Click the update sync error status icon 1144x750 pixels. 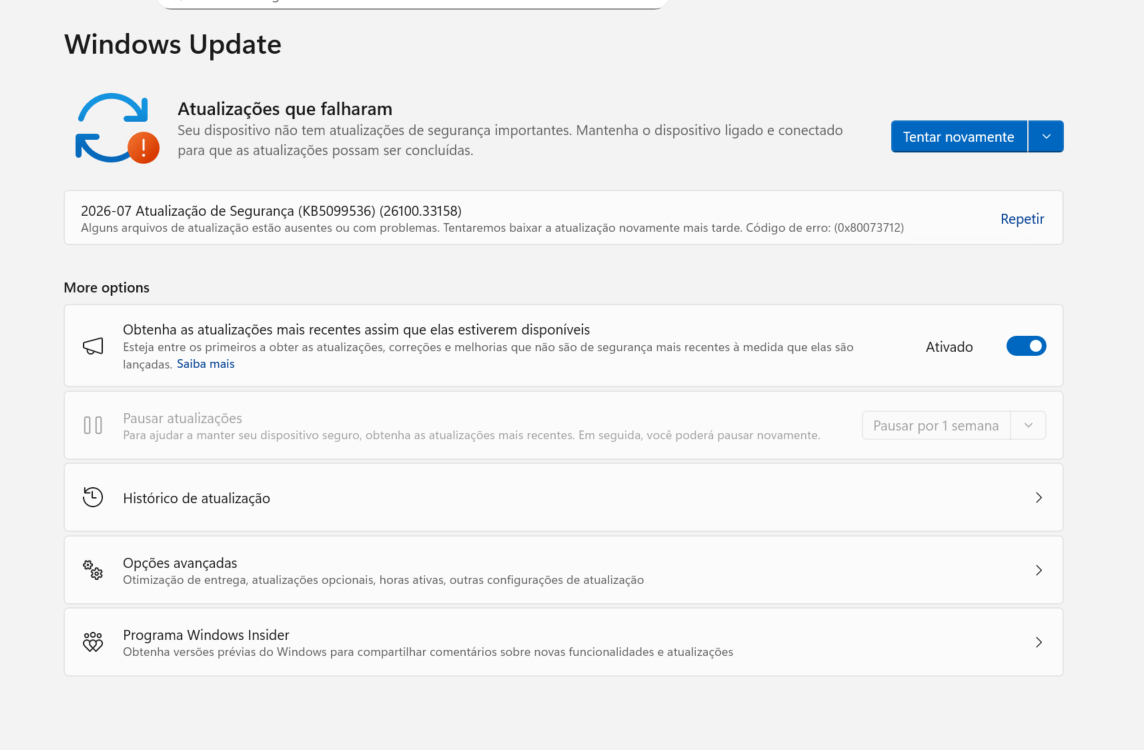[x=117, y=128]
